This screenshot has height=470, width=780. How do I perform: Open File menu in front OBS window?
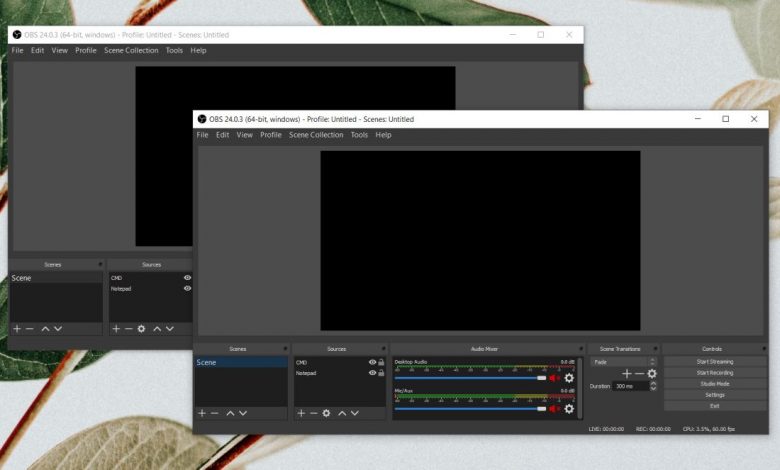pyautogui.click(x=202, y=135)
